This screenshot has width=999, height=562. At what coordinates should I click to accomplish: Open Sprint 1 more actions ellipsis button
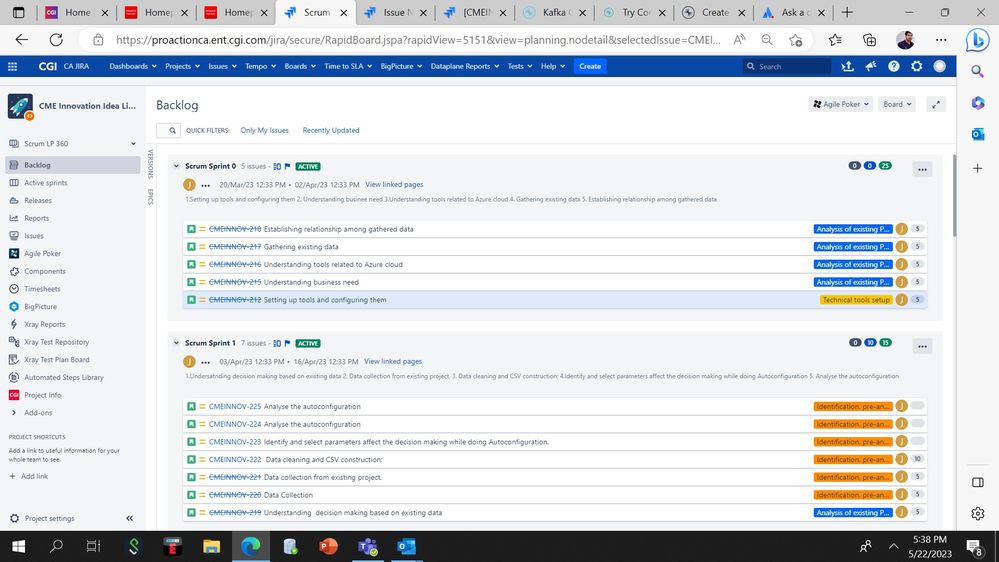point(922,347)
